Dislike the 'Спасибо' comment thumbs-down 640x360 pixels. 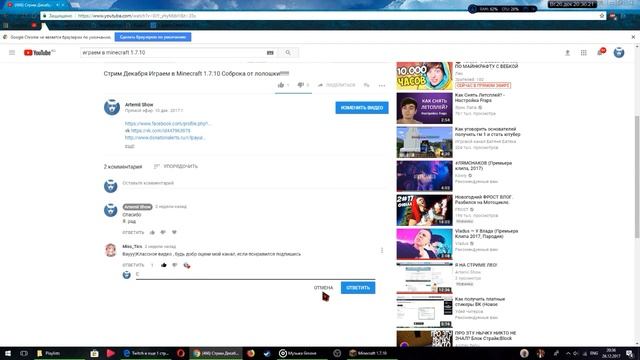(x=163, y=232)
